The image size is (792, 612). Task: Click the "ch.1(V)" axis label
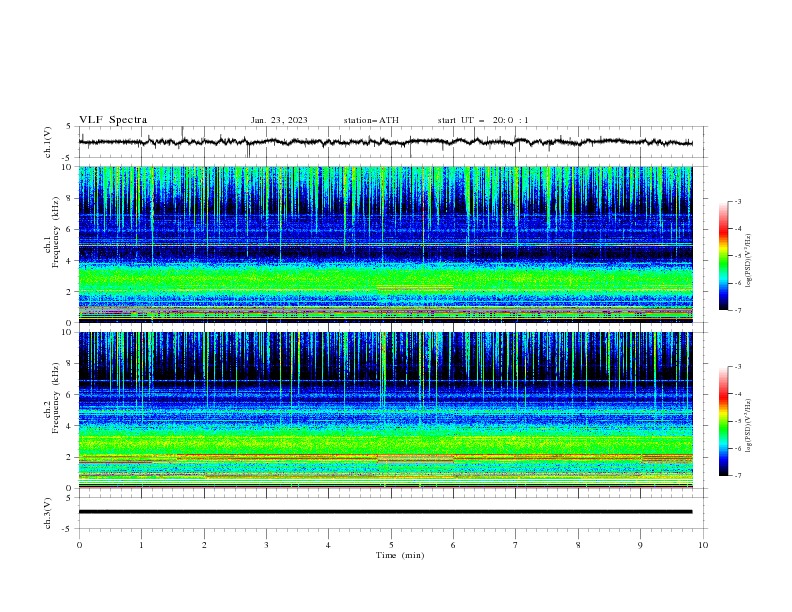click(48, 142)
